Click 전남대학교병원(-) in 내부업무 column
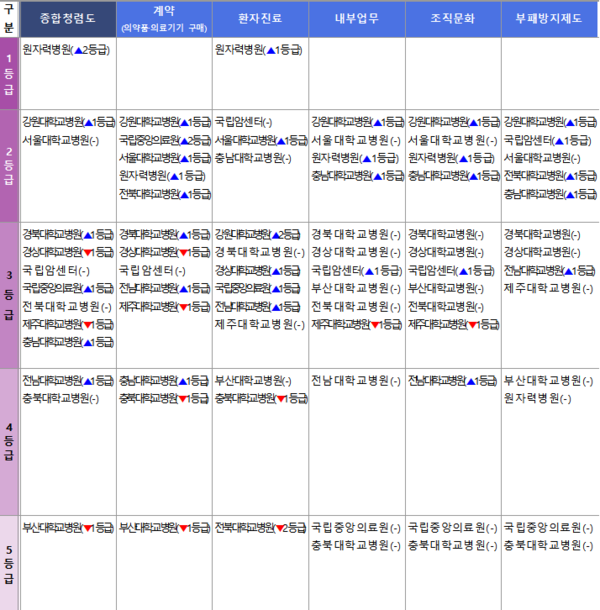 point(356,380)
